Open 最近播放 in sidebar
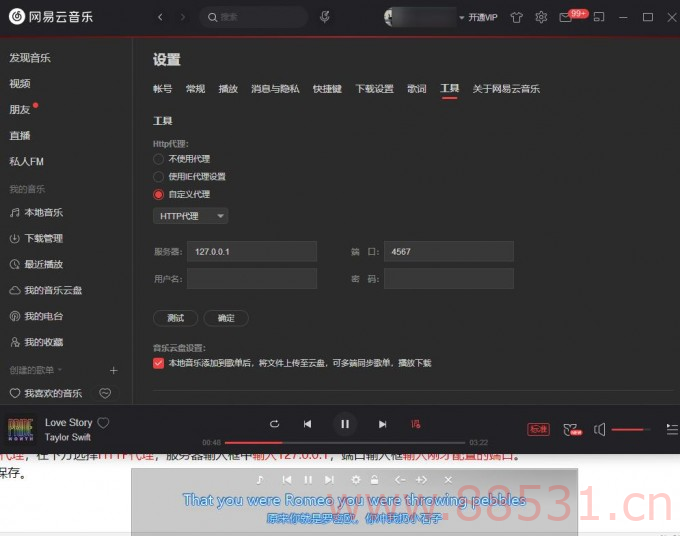 pyautogui.click(x=36, y=264)
